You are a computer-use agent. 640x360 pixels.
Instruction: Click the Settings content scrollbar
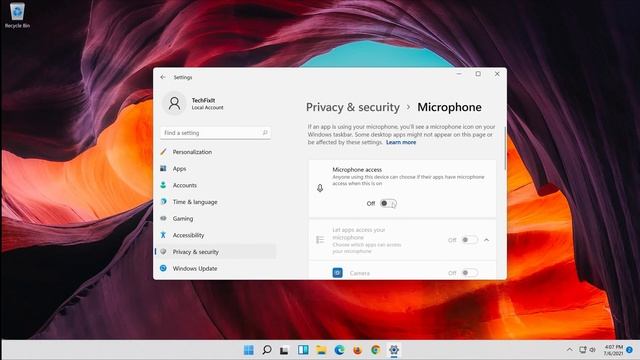[x=505, y=148]
